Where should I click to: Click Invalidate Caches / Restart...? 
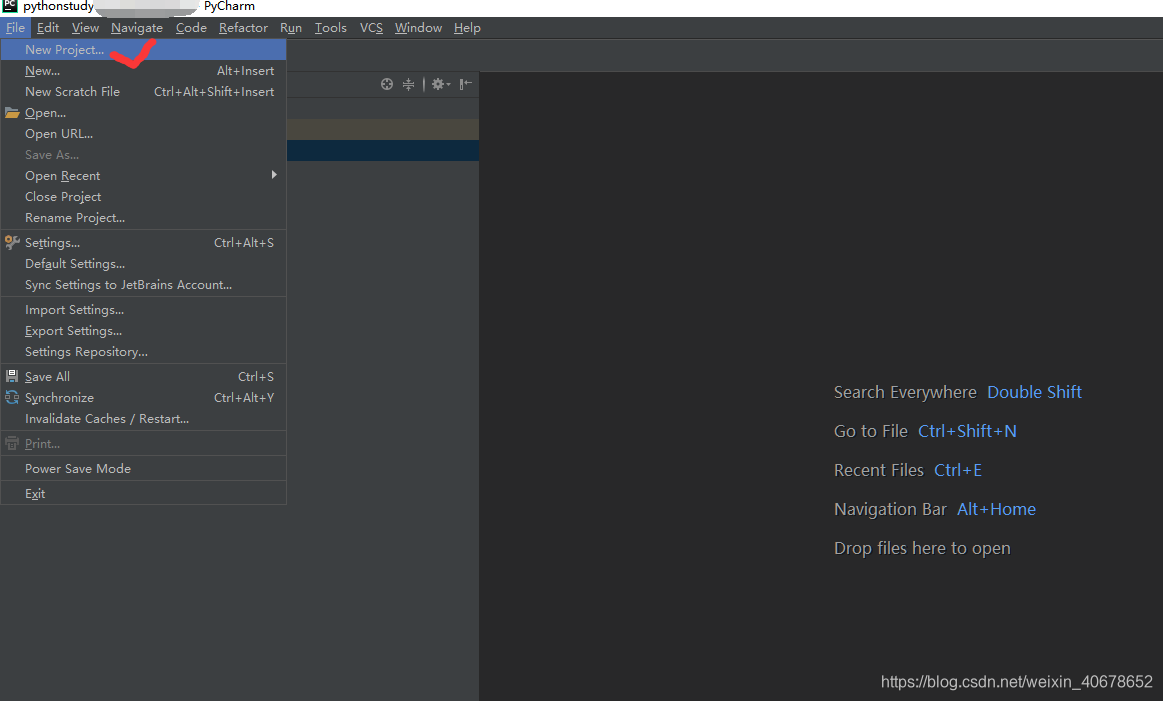[144, 418]
